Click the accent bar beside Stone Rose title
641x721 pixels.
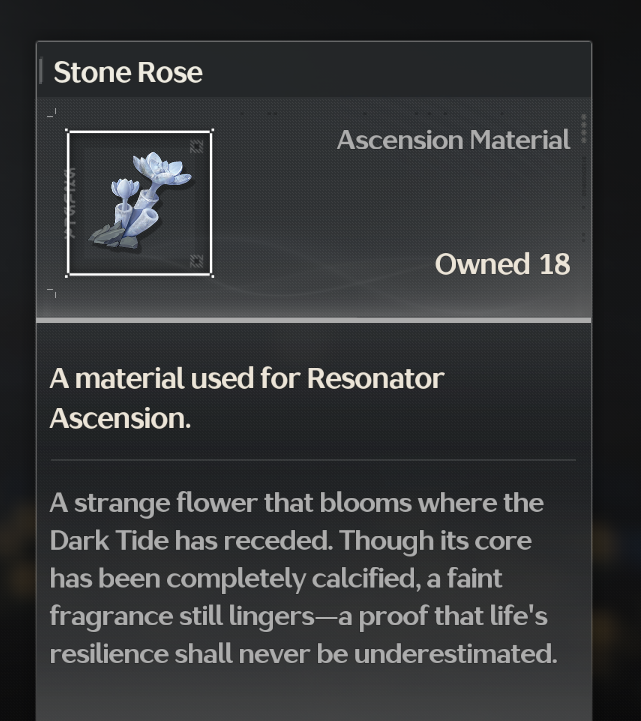tap(40, 71)
